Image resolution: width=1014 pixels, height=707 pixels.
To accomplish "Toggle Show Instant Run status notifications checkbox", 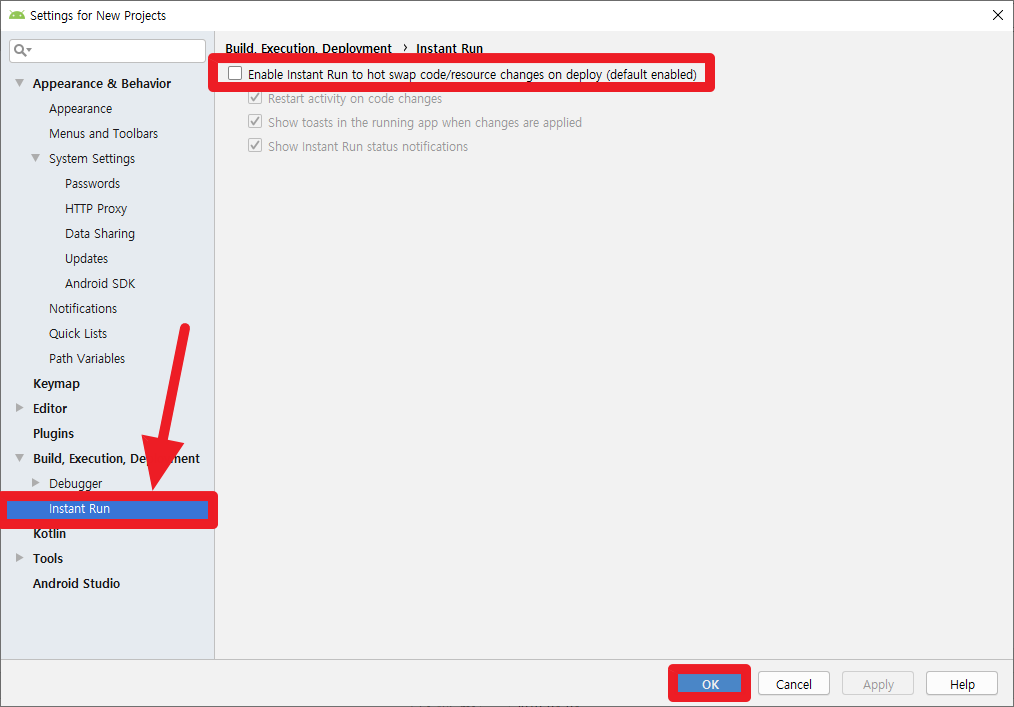I will point(255,146).
